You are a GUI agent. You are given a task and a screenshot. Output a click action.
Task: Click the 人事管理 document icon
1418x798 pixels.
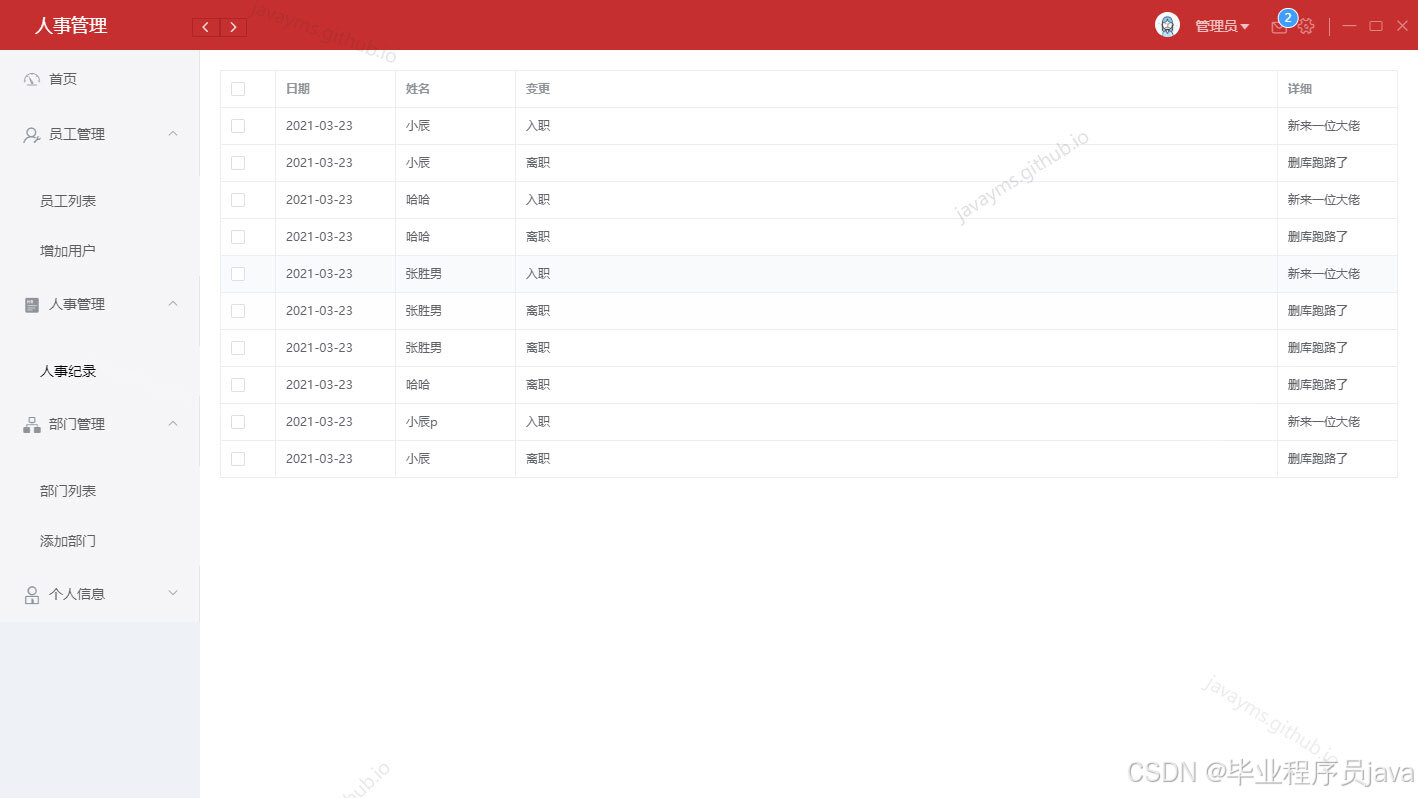pyautogui.click(x=32, y=305)
